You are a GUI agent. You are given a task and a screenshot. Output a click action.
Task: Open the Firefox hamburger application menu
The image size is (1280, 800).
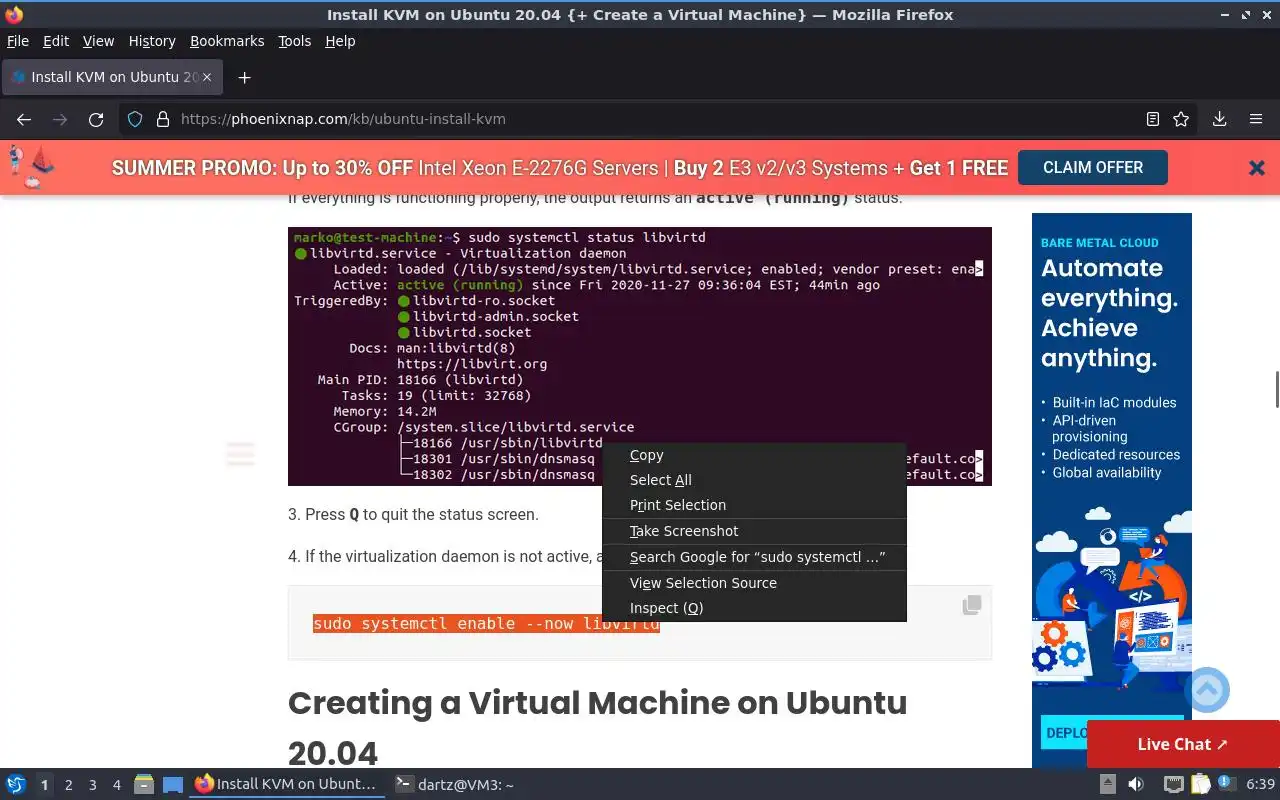pos(1256,119)
